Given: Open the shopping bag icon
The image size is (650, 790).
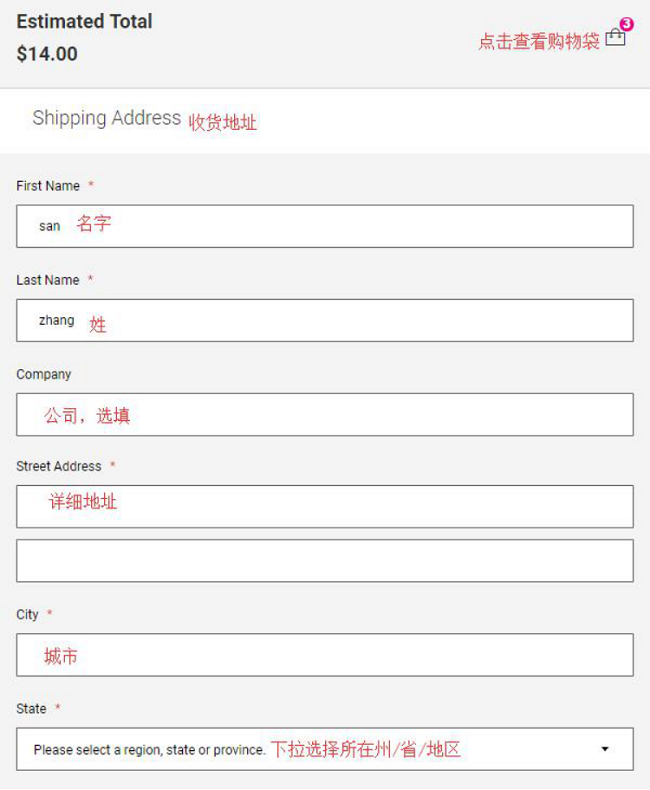Looking at the screenshot, I should 615,37.
